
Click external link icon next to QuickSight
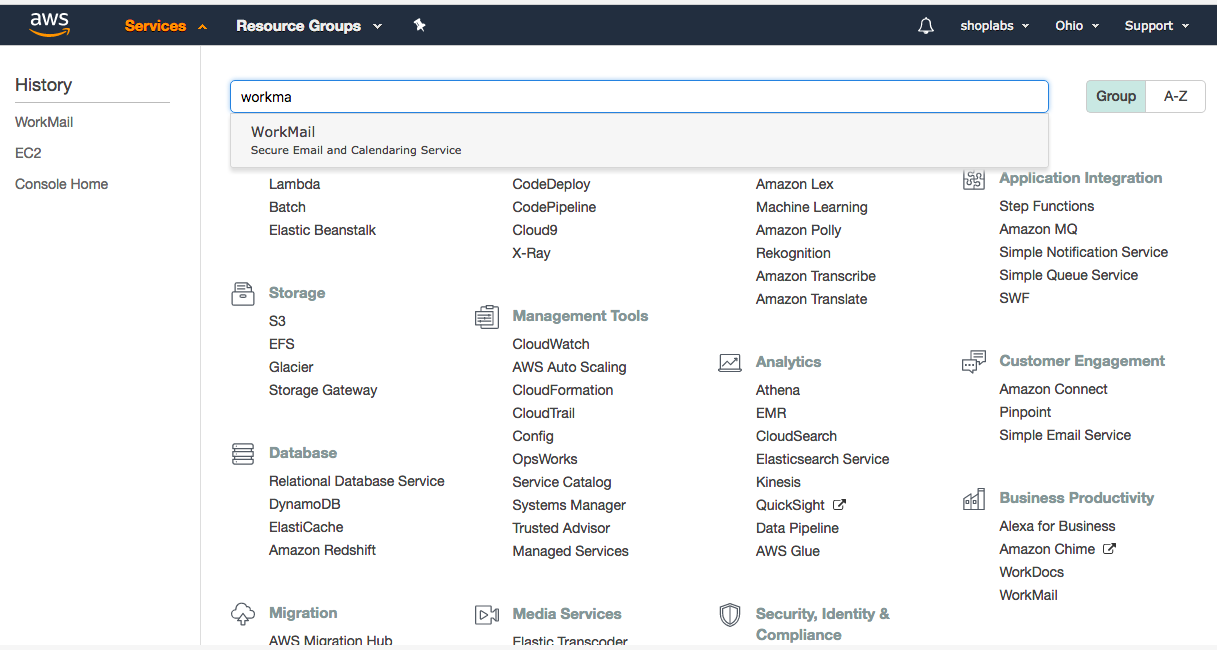point(839,505)
